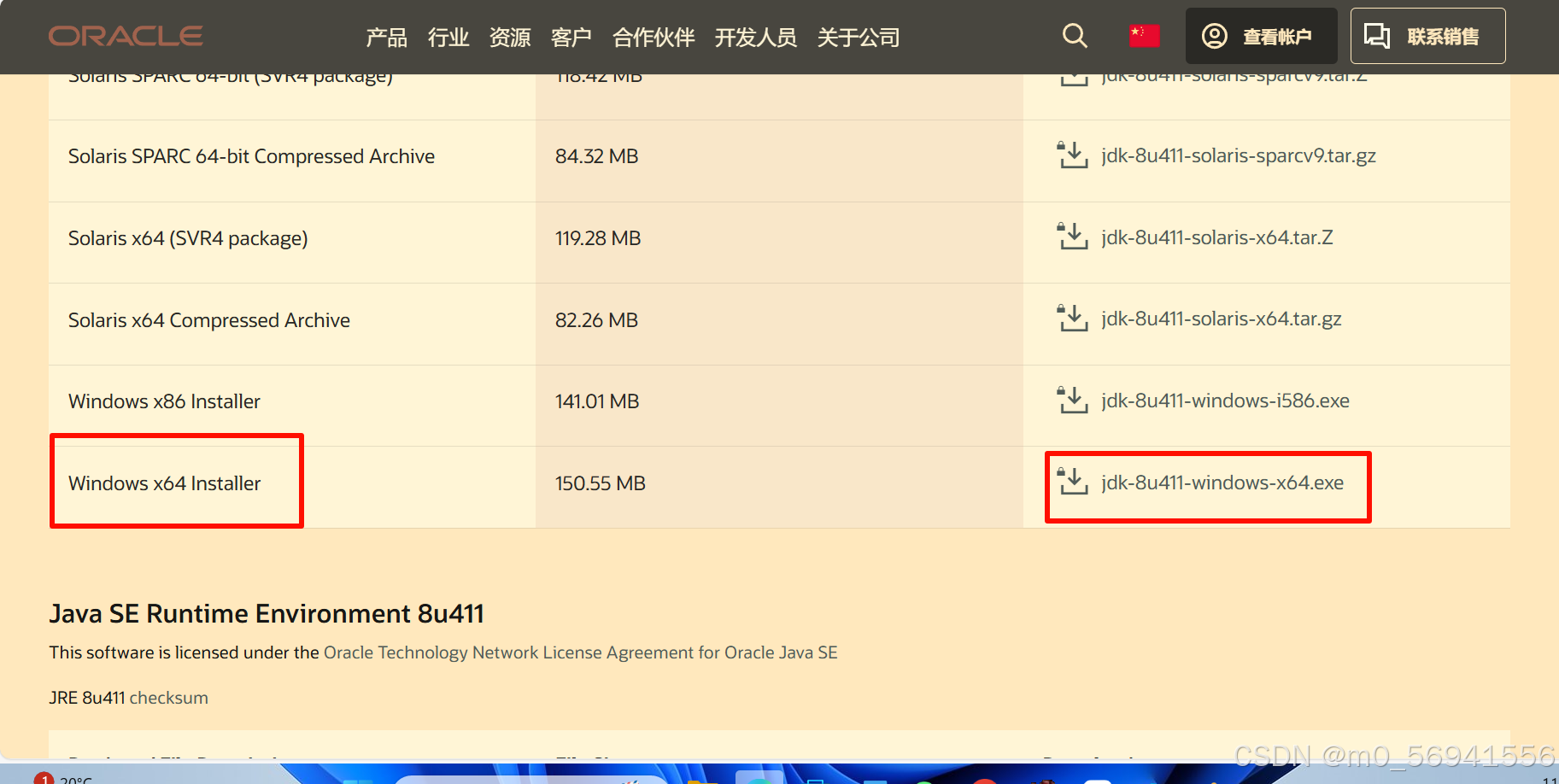Select 'Windows x64 Installer' row label
The width and height of the screenshot is (1559, 784).
tap(164, 483)
